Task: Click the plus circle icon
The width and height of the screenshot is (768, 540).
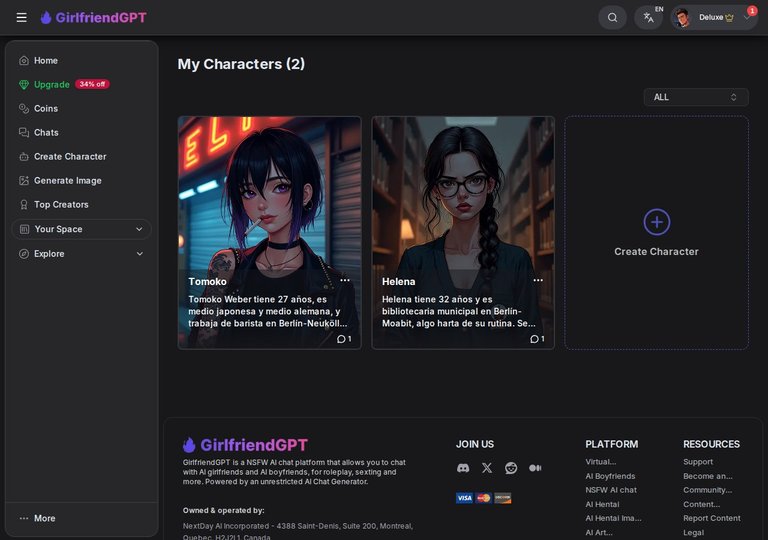Action: [x=656, y=222]
